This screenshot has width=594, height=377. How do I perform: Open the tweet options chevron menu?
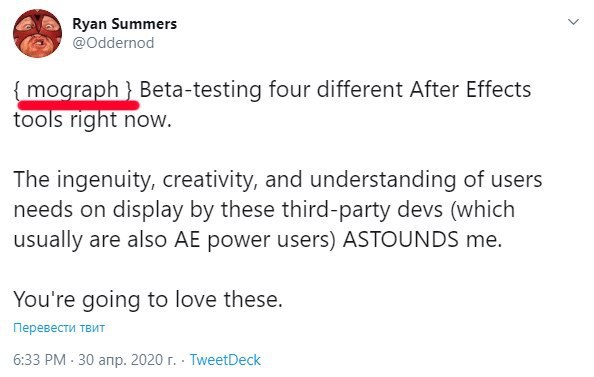coord(573,22)
